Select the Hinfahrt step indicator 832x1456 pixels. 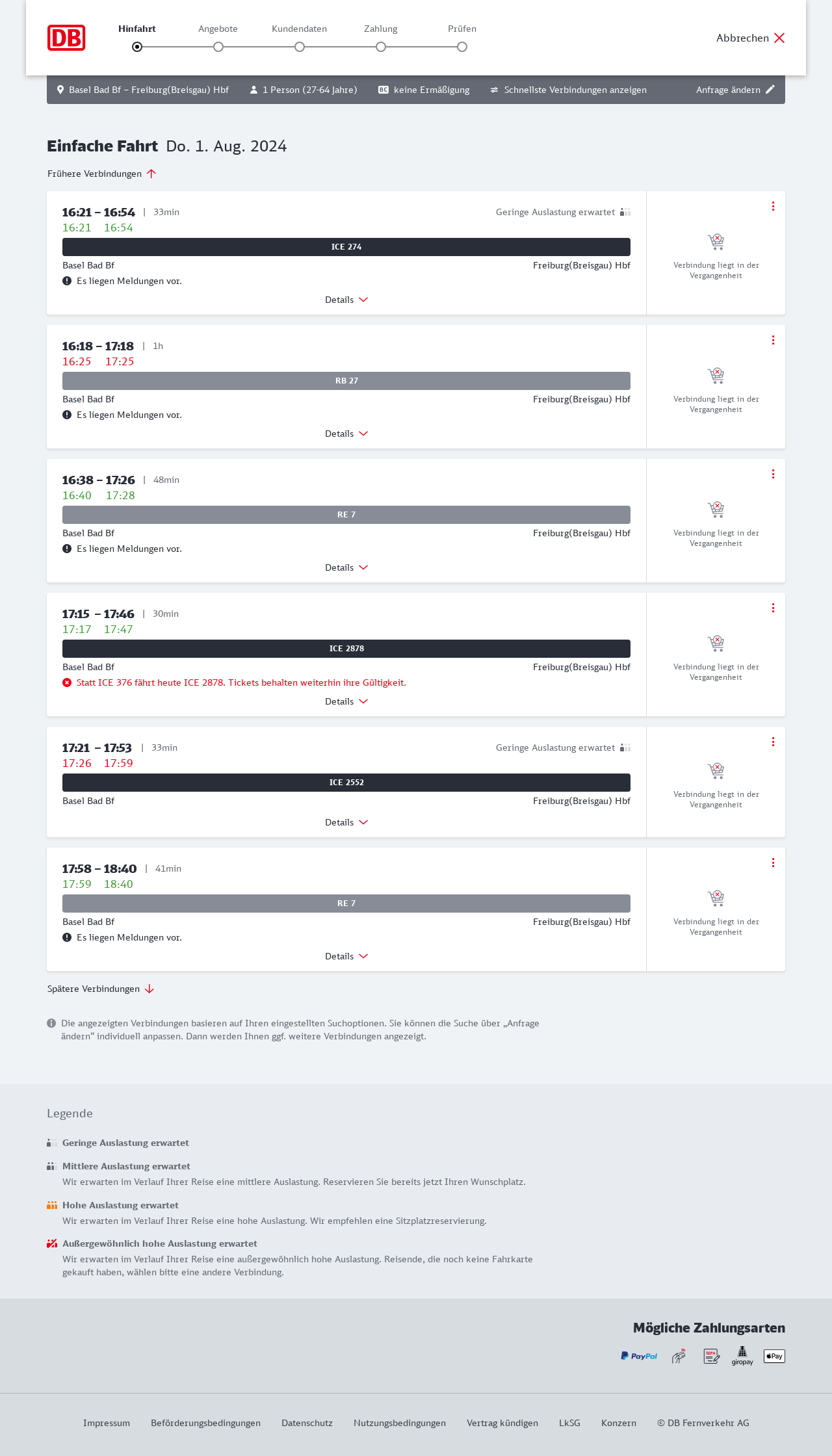click(137, 47)
